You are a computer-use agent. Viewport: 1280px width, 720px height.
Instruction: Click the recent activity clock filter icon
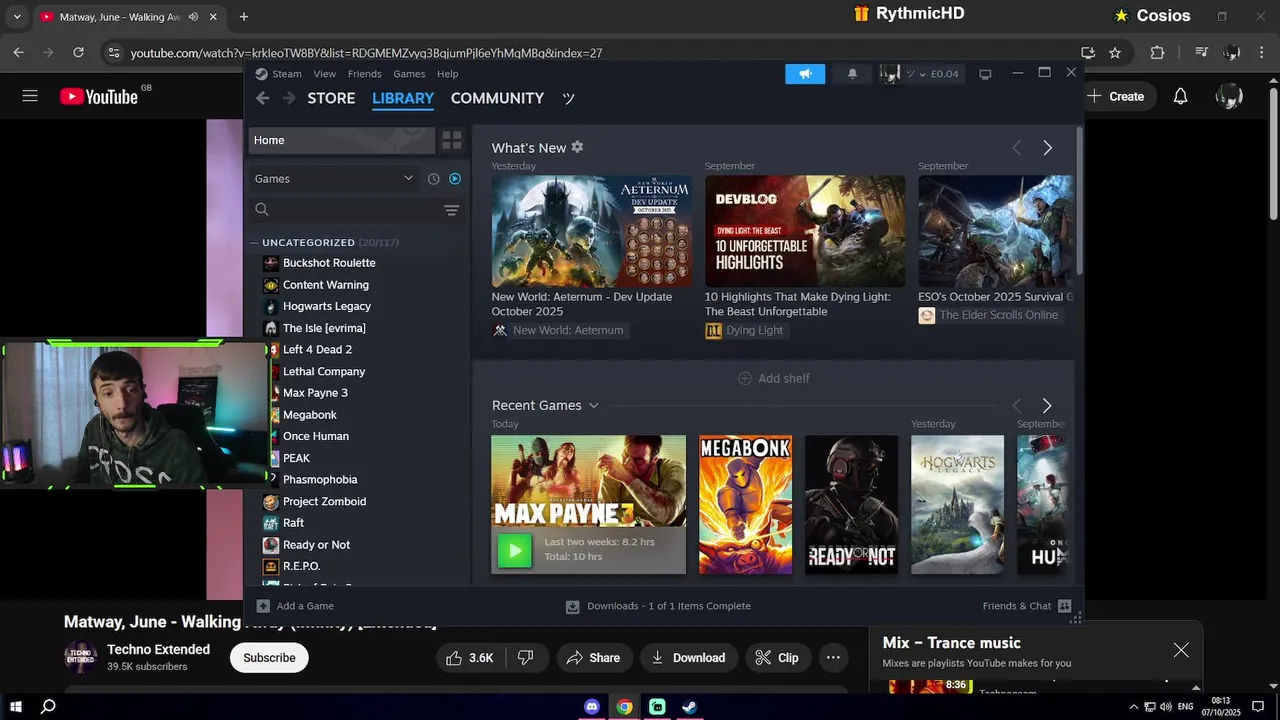click(433, 179)
